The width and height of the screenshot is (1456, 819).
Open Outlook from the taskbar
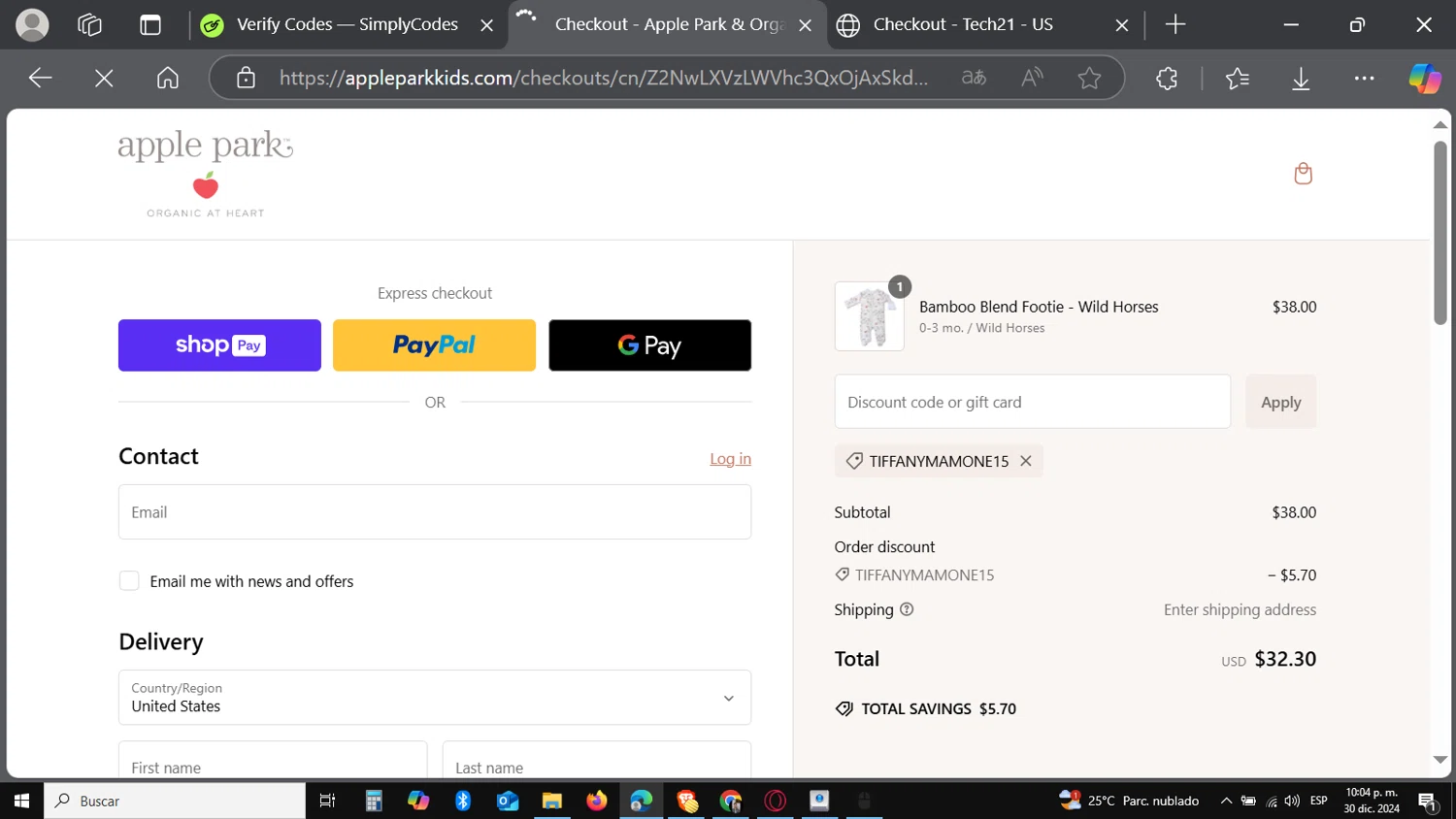508,801
